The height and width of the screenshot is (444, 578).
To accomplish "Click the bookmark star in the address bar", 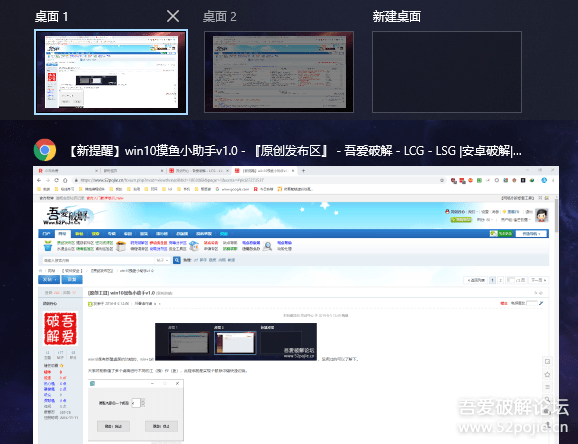I will (x=442, y=180).
